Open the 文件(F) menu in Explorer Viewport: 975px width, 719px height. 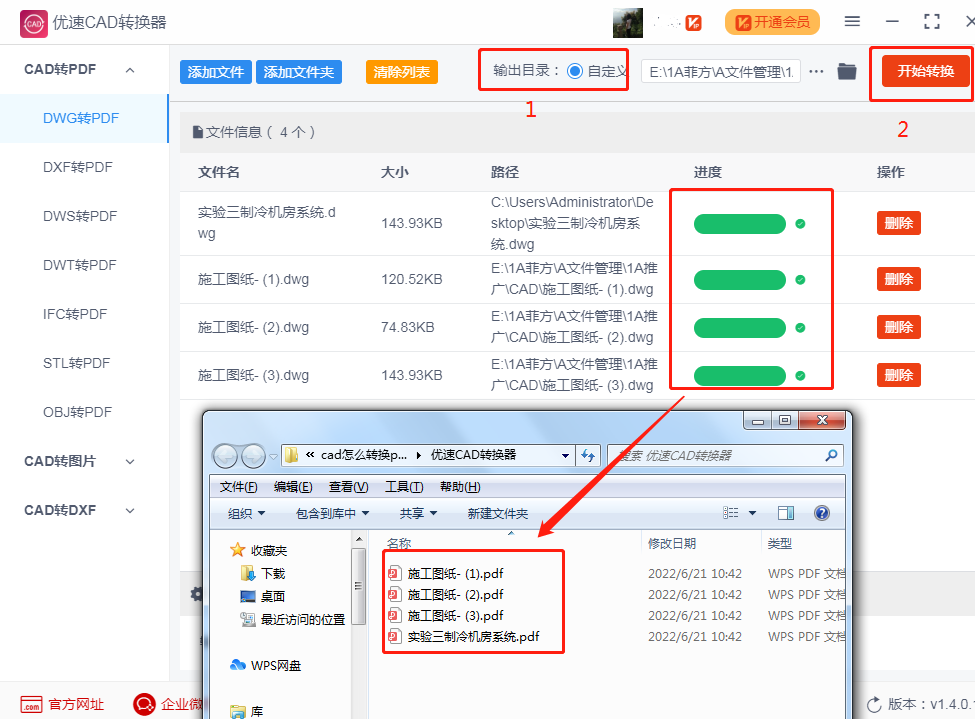pyautogui.click(x=238, y=487)
